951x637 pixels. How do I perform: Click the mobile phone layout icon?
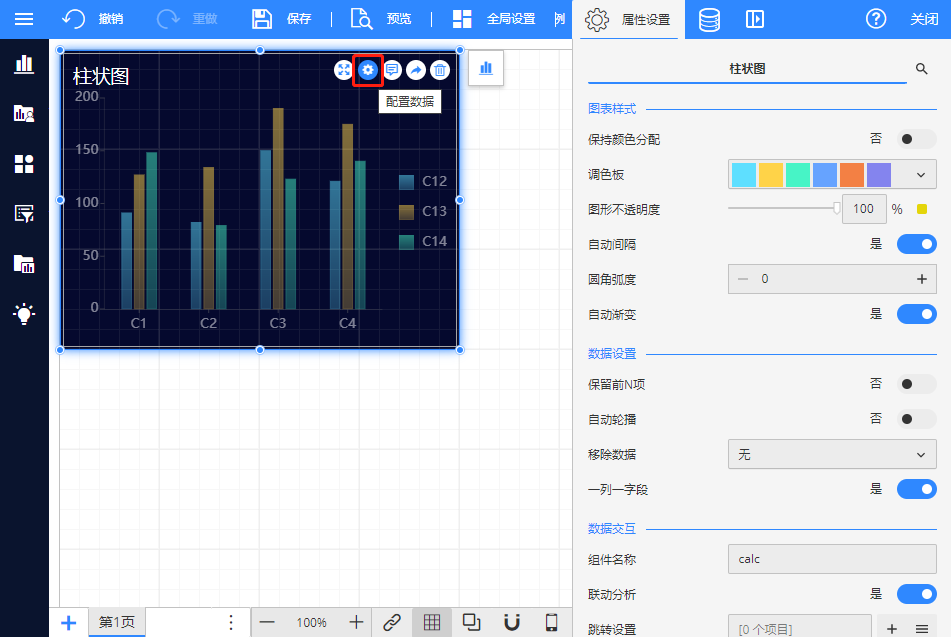click(x=551, y=622)
